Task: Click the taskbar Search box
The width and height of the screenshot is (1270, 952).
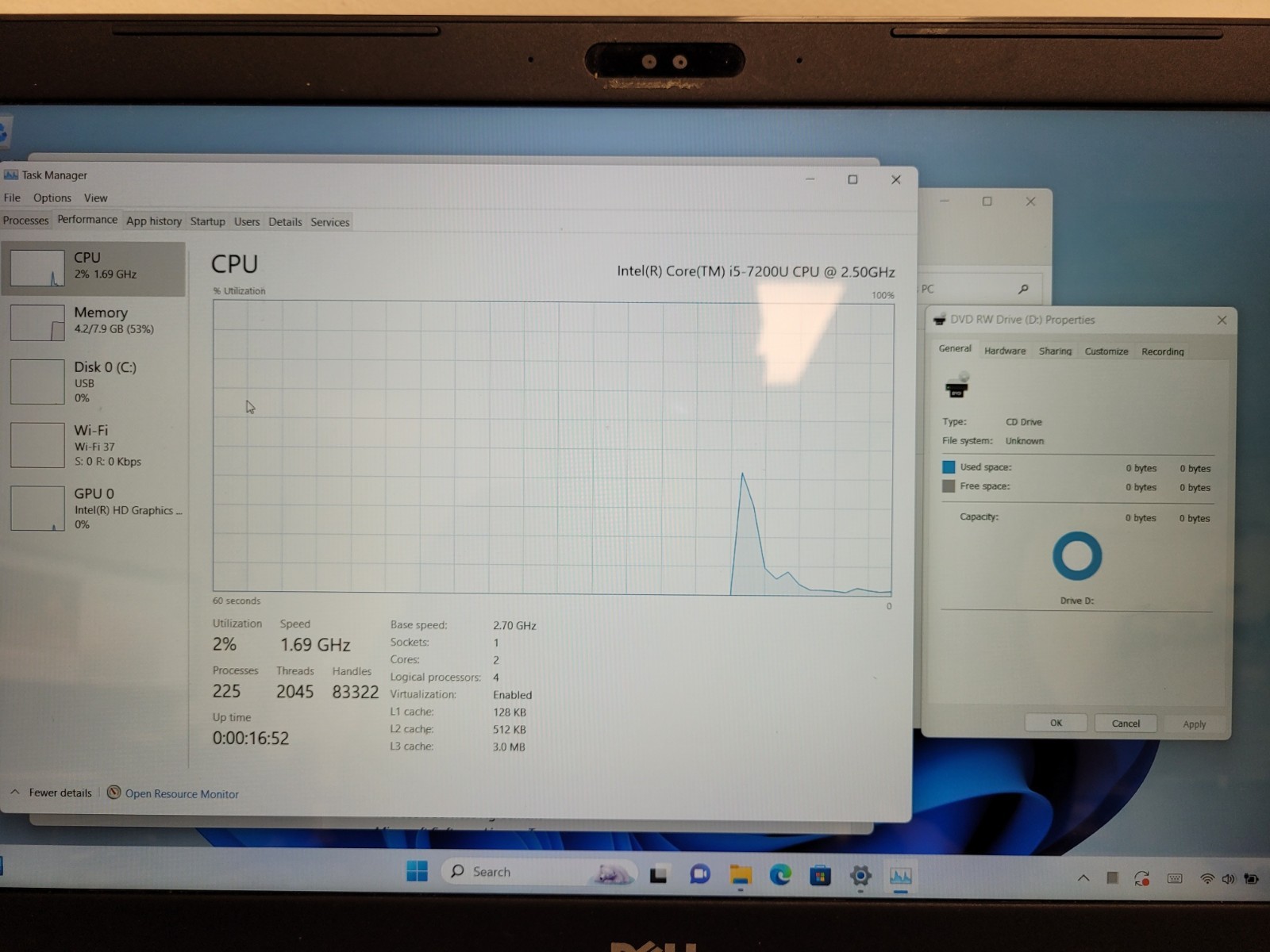Action: [538, 872]
